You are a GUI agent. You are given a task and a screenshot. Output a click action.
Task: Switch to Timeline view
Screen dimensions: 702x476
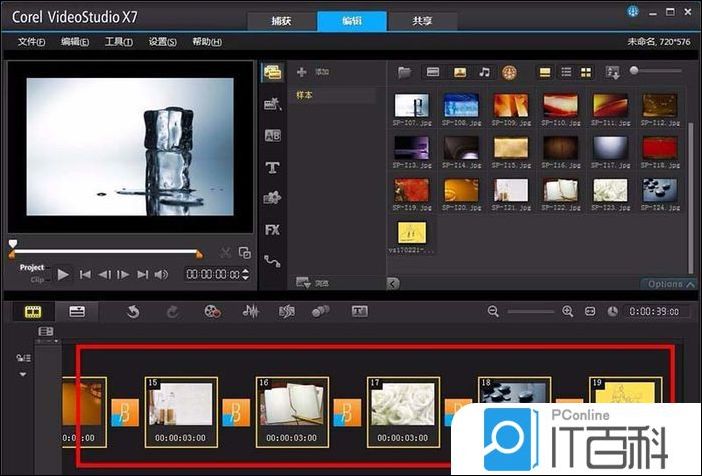(x=77, y=312)
